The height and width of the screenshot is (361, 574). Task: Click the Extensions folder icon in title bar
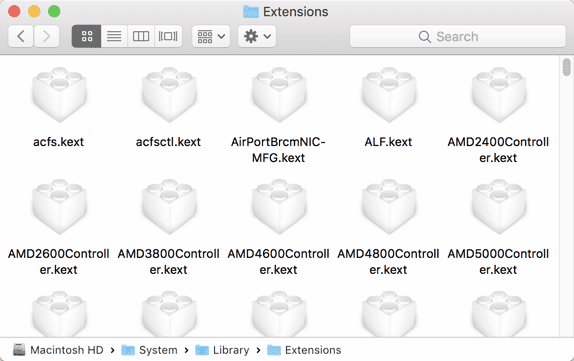point(251,12)
